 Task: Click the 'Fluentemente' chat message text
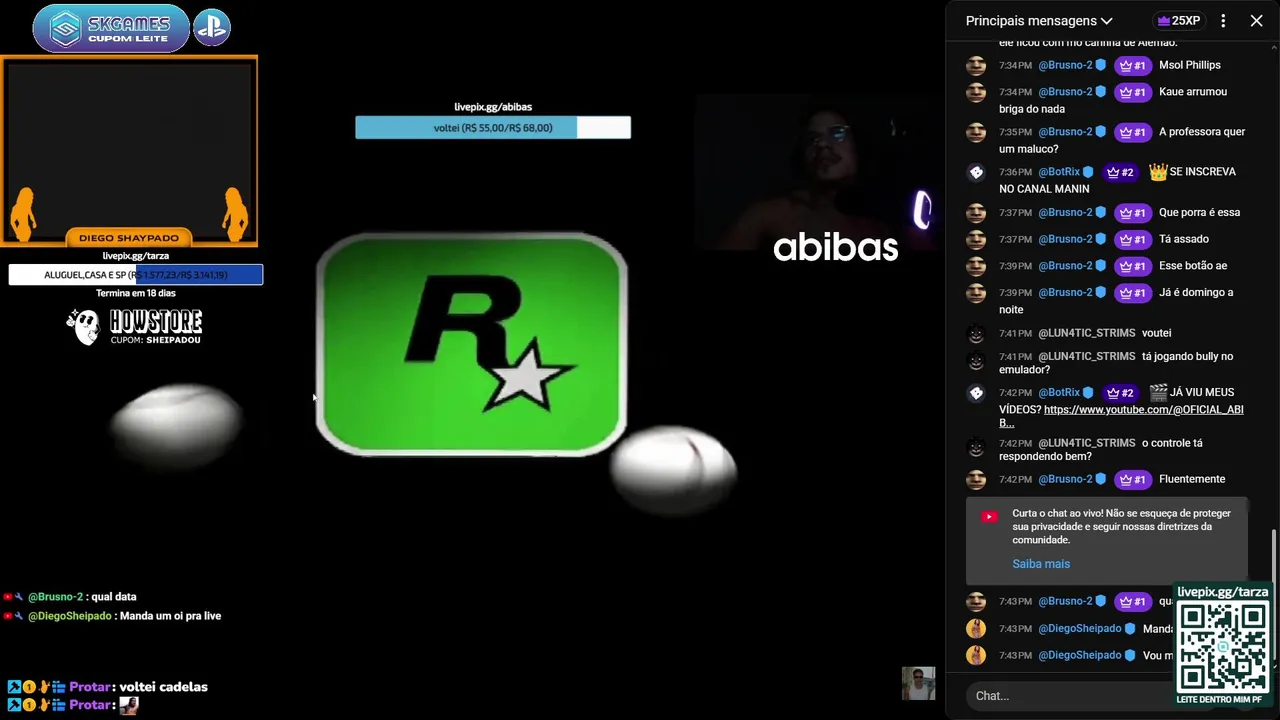(x=1192, y=480)
